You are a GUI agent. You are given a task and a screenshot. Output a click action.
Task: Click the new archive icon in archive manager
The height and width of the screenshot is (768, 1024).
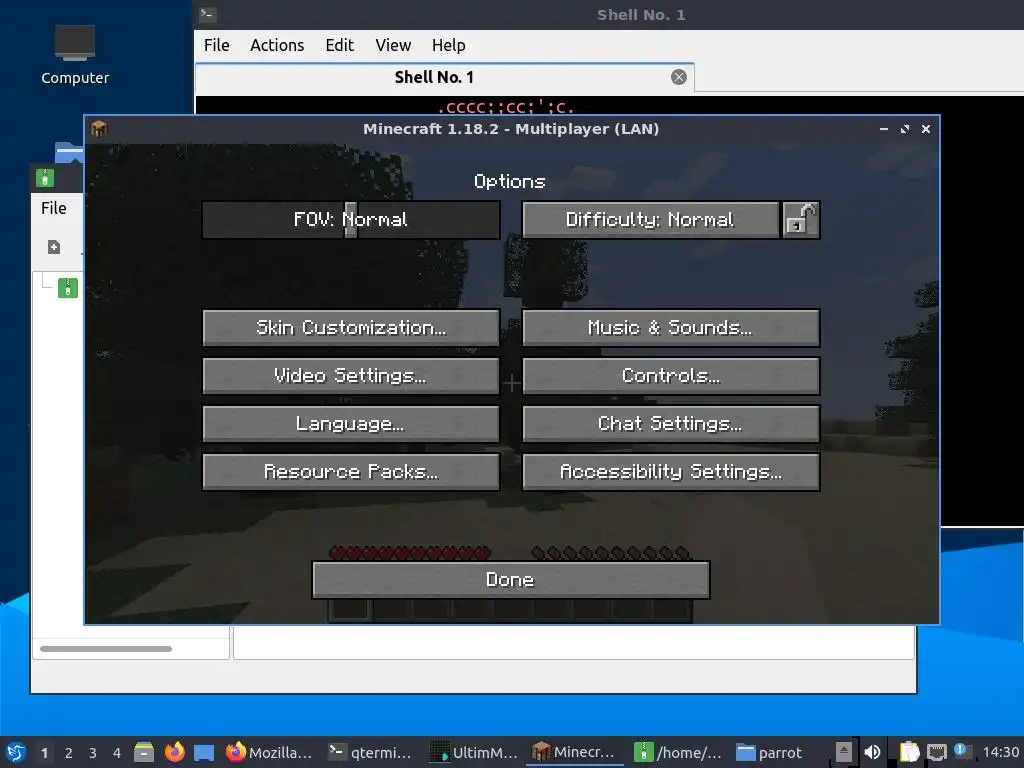point(54,247)
